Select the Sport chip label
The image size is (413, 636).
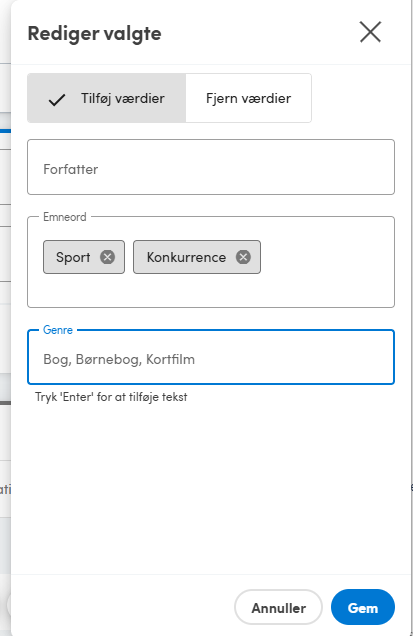(x=73, y=258)
